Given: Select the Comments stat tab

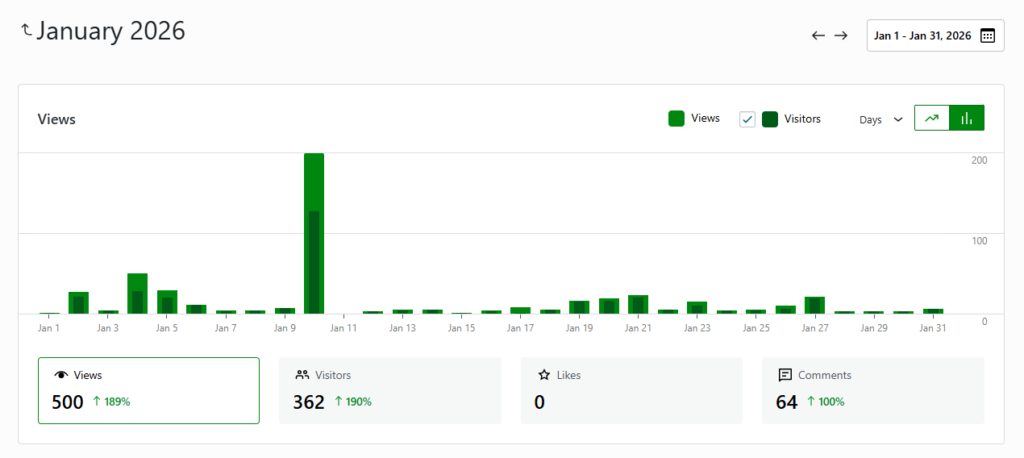Looking at the screenshot, I should pos(872,390).
